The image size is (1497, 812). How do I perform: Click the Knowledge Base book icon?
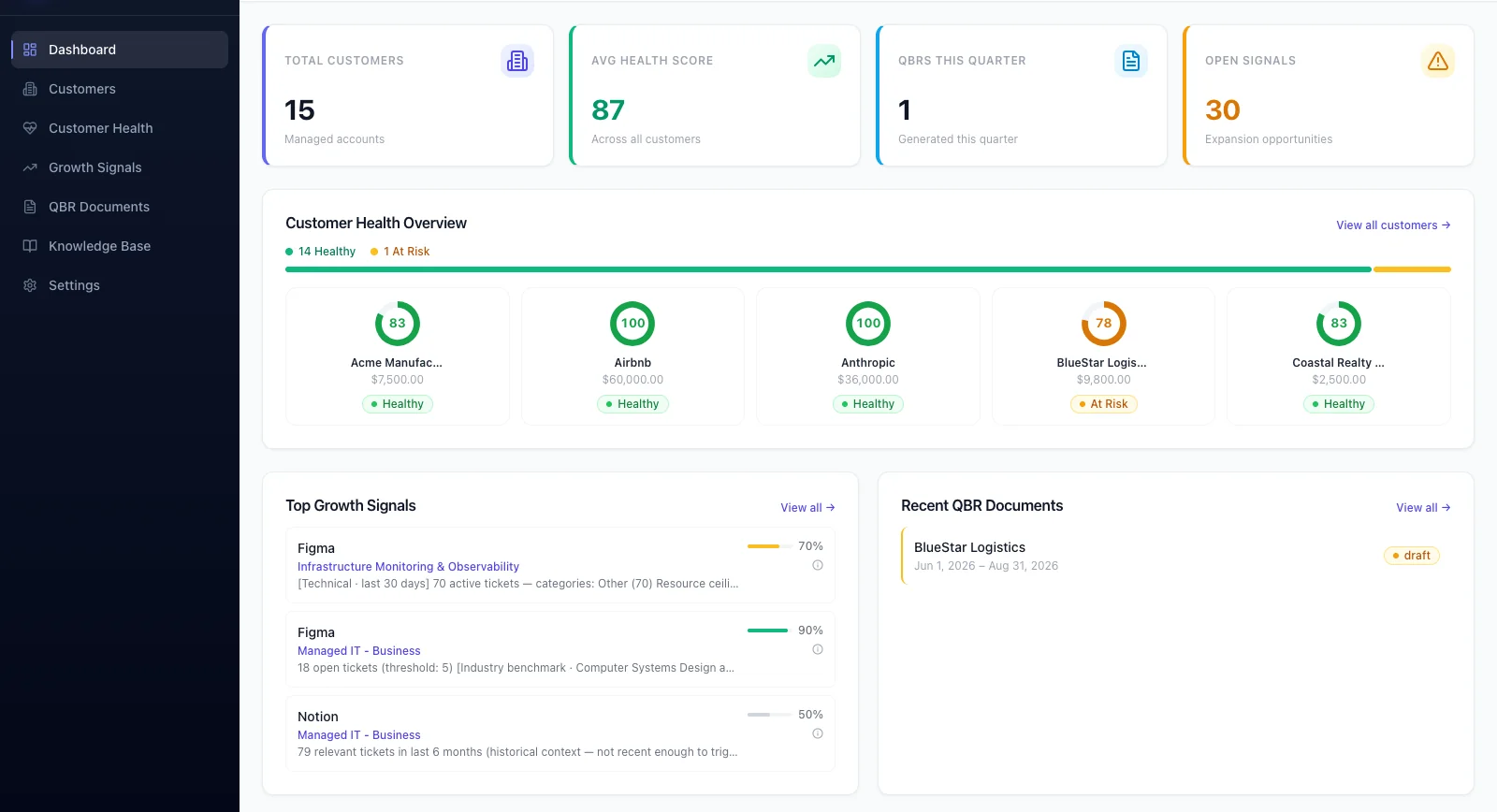click(30, 246)
